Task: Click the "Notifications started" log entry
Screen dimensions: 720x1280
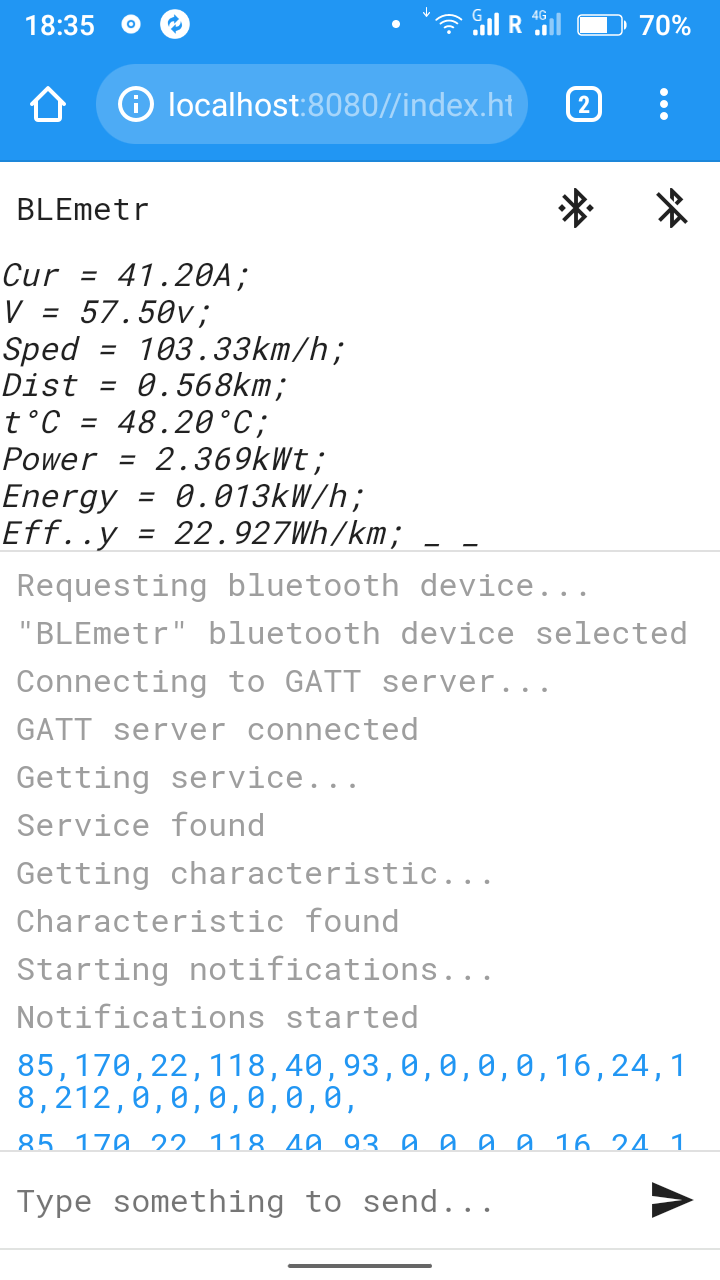Action: click(217, 1017)
